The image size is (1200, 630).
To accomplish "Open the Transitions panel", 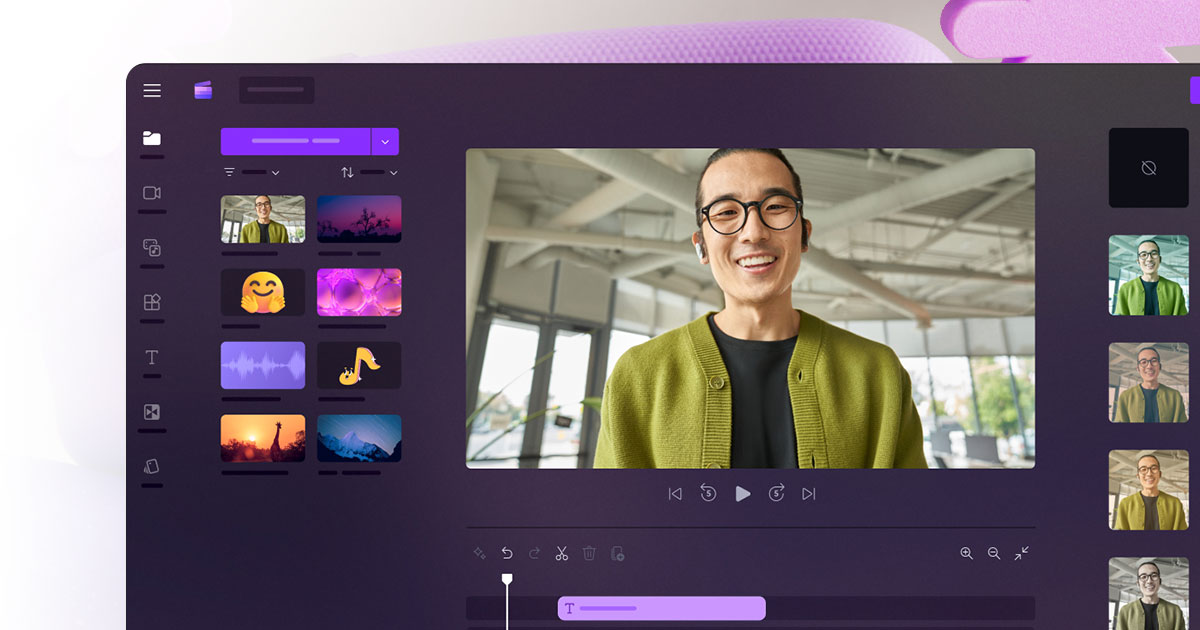I will [151, 411].
